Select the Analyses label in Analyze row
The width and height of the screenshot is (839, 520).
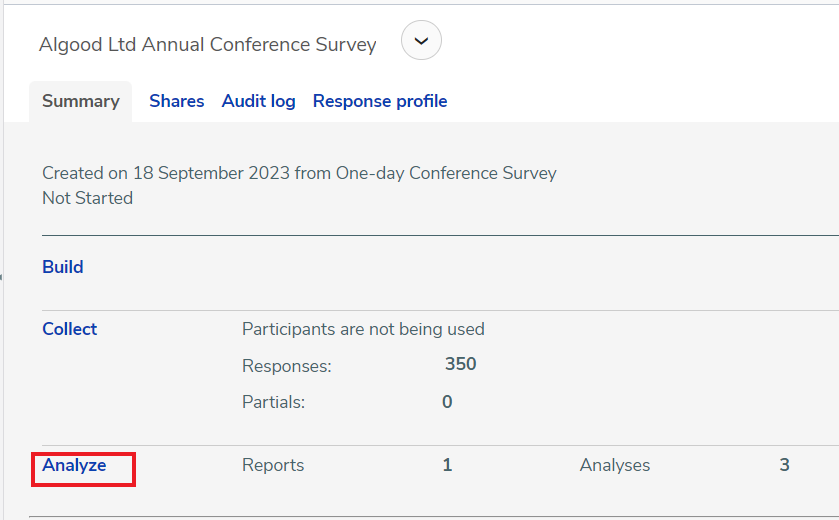[x=615, y=465]
